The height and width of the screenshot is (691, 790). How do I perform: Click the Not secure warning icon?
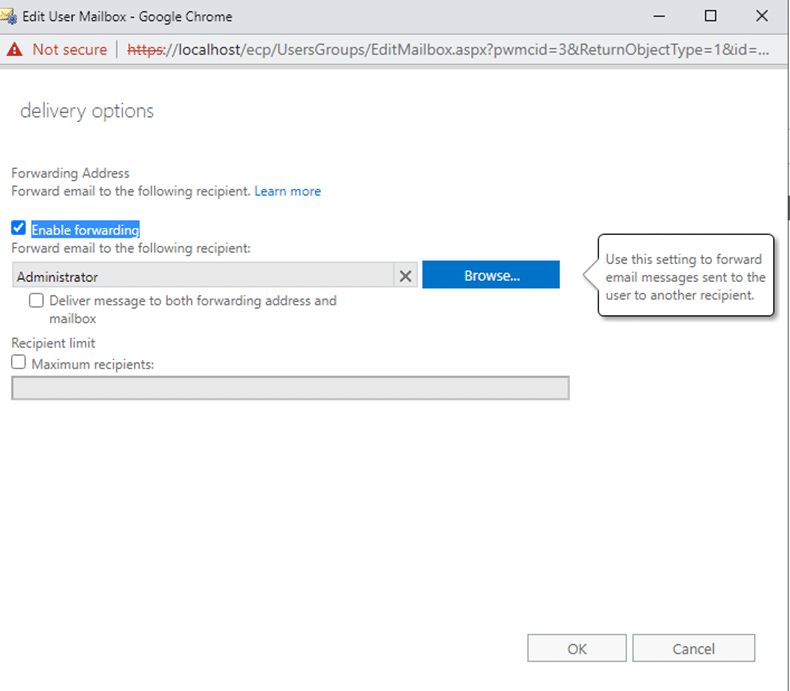tap(15, 49)
